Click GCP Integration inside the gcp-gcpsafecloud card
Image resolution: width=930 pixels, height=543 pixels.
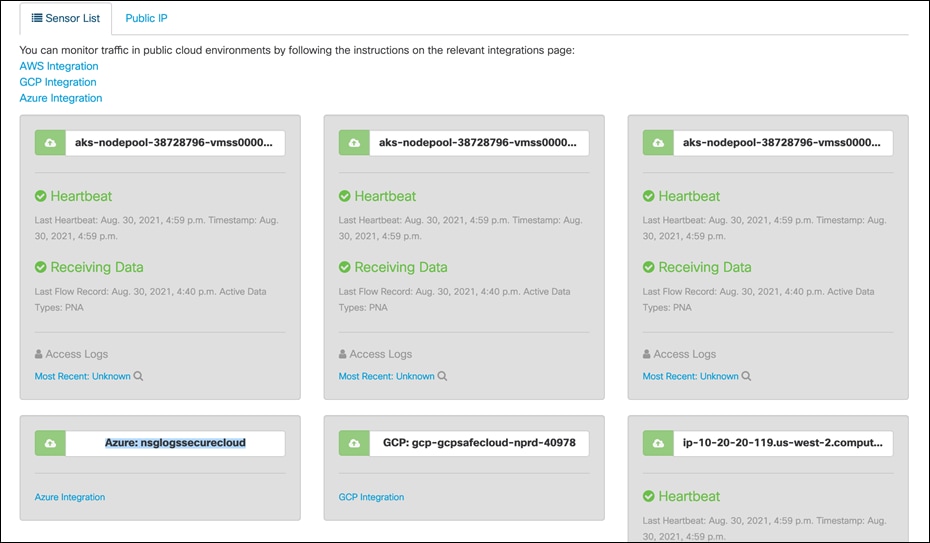(x=371, y=497)
